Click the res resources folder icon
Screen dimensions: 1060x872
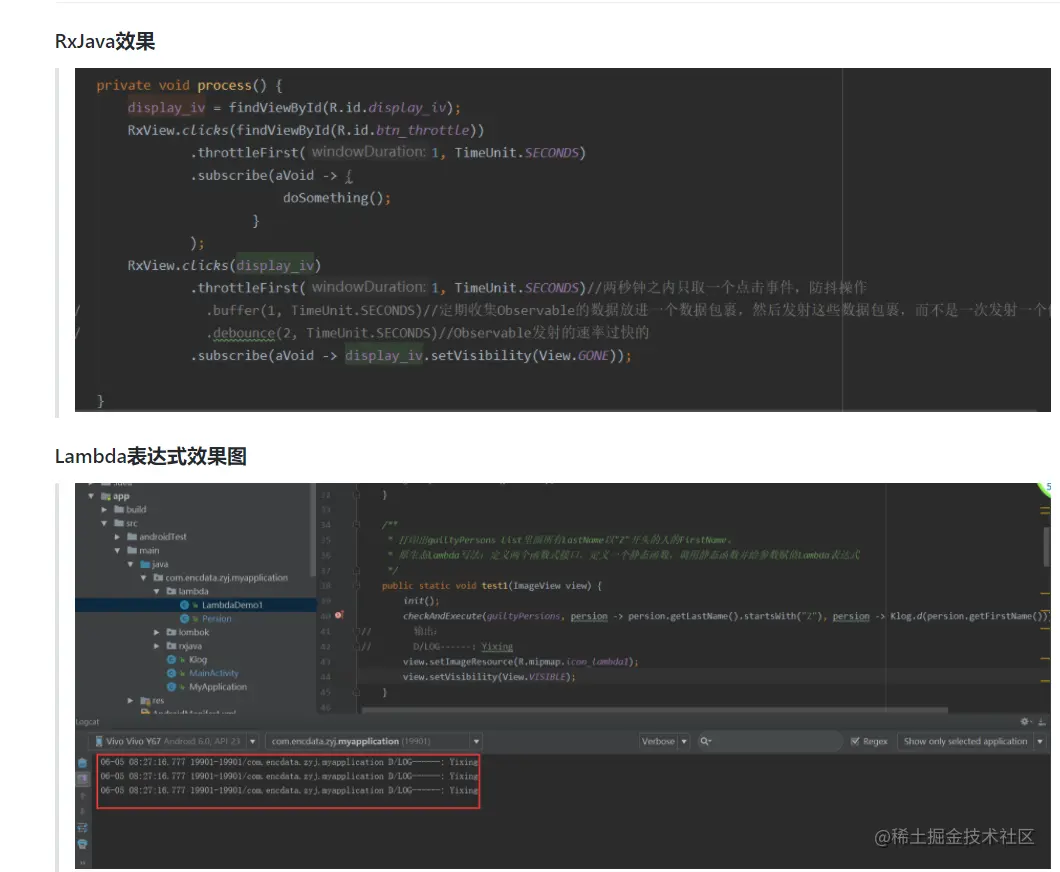pos(145,700)
